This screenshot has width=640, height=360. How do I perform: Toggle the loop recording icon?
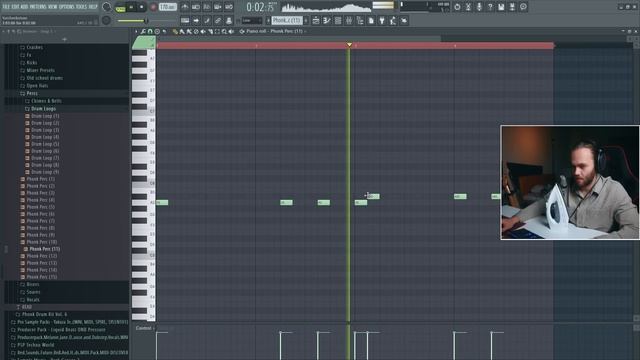pyautogui.click(x=229, y=7)
